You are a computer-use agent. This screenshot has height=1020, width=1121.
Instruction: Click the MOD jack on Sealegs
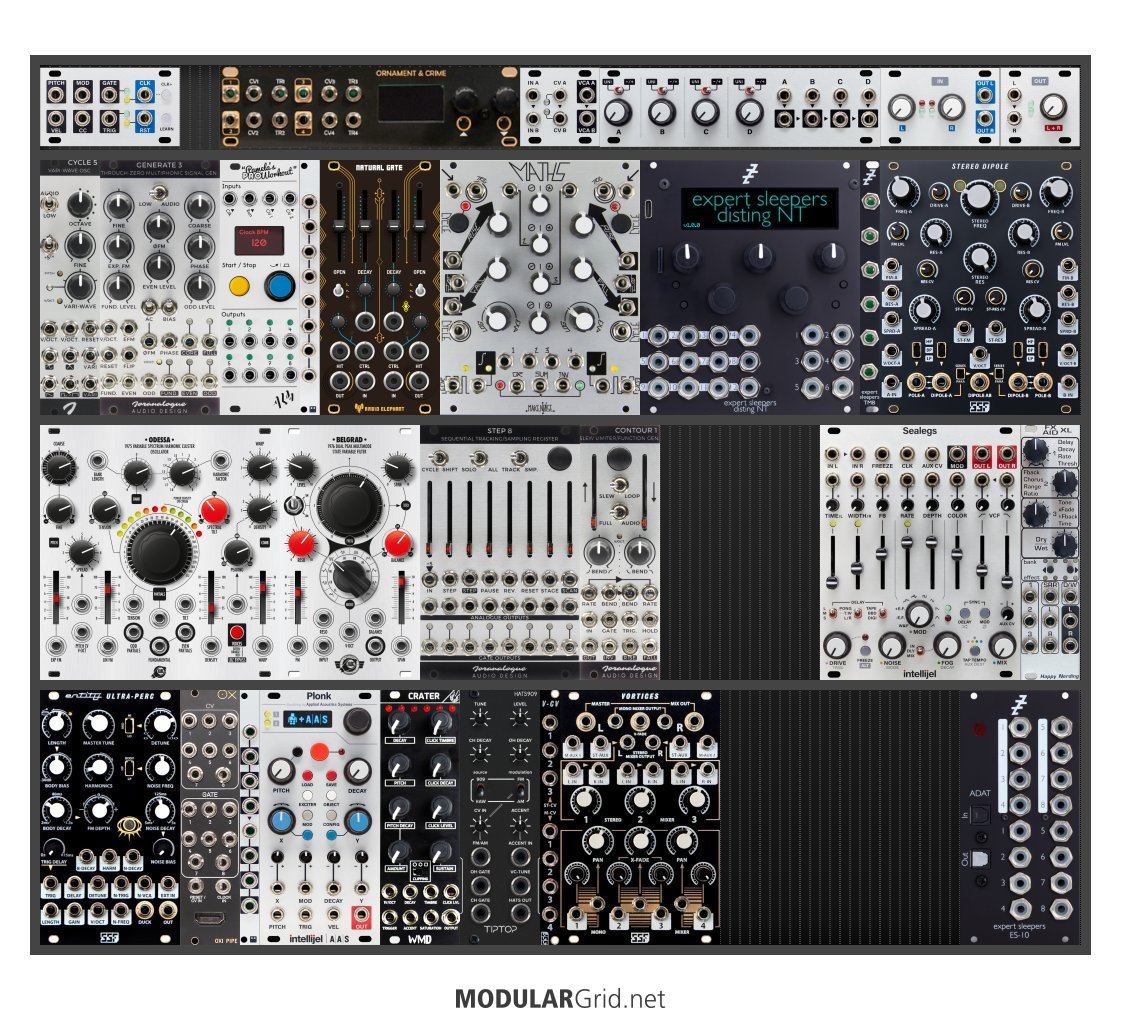click(957, 453)
